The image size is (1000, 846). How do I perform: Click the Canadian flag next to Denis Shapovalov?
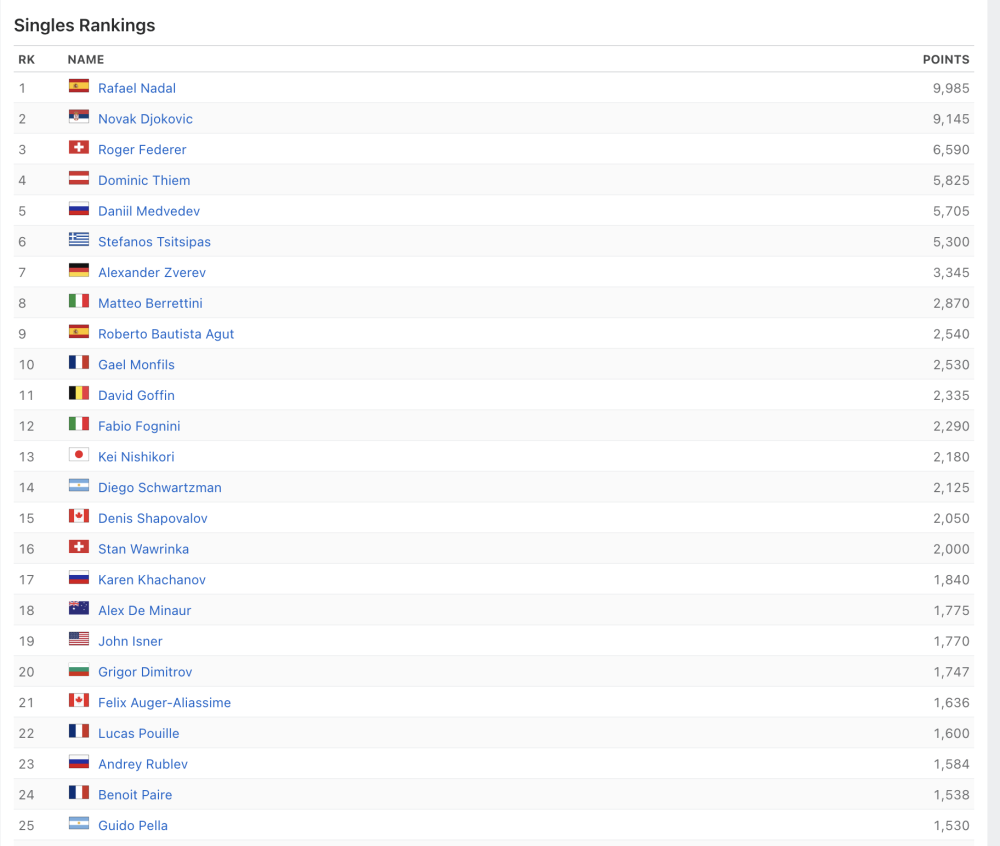(x=78, y=518)
